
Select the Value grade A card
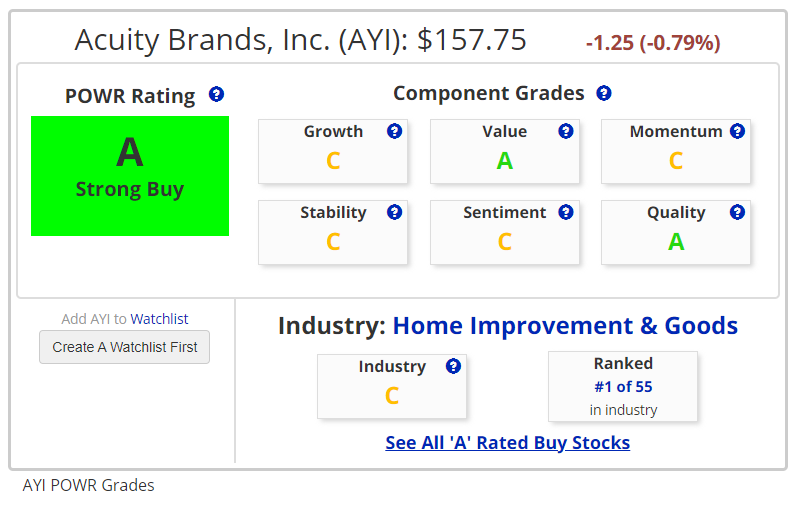point(505,151)
